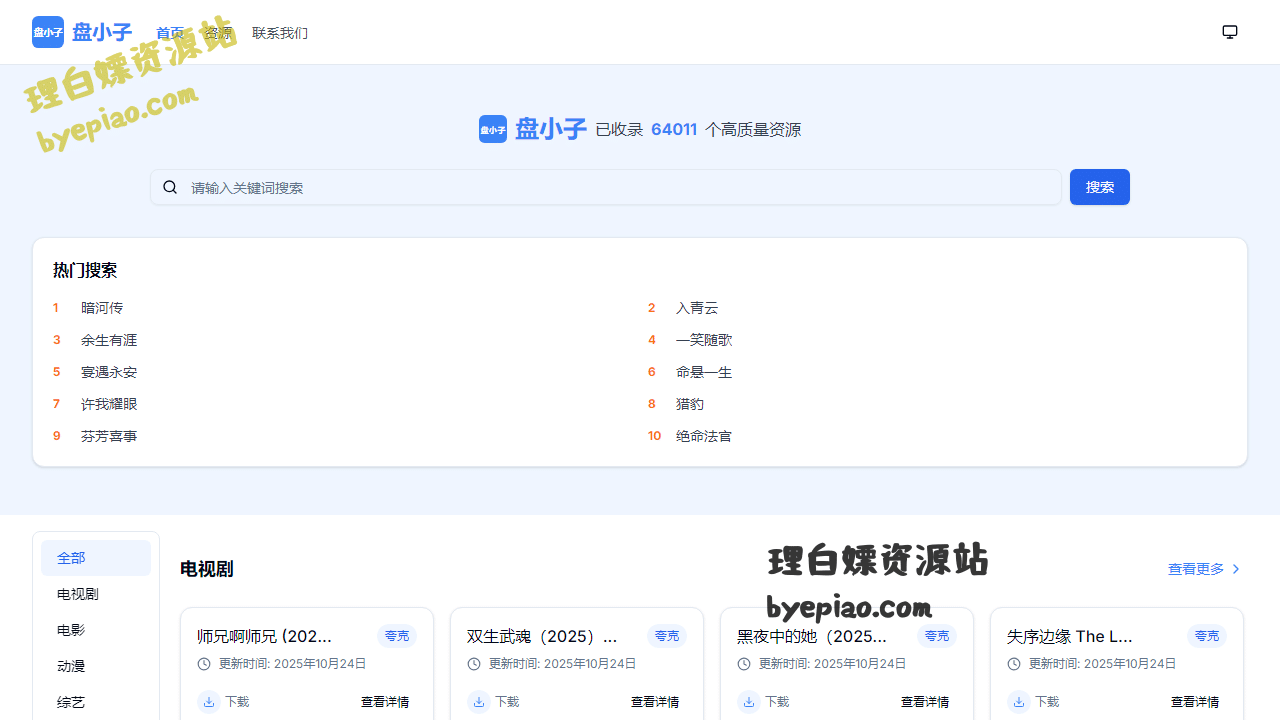Click download icon on 失序边缘 card
The height and width of the screenshot is (720, 1280).
(1019, 702)
